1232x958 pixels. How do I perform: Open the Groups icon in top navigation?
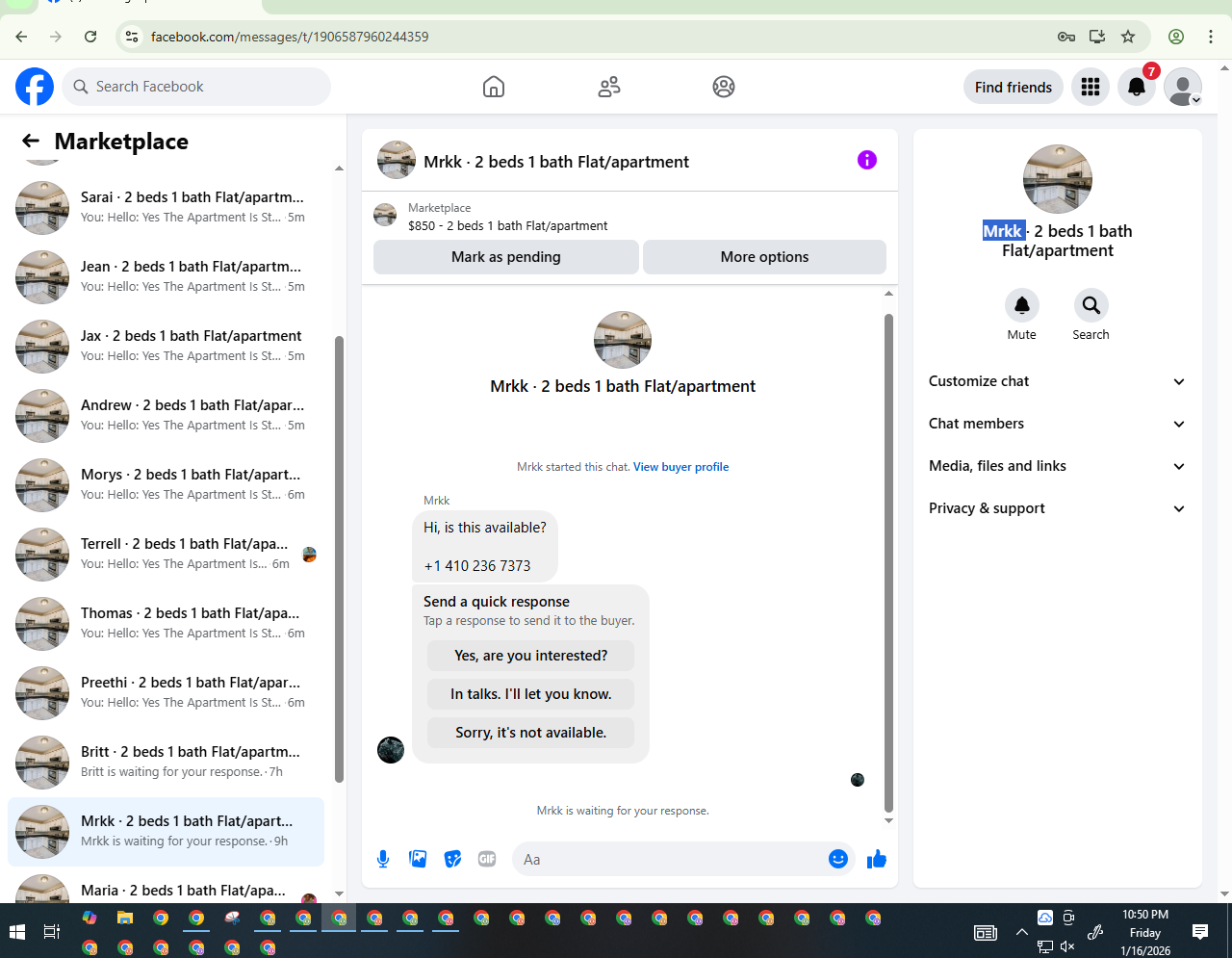pyautogui.click(x=724, y=87)
